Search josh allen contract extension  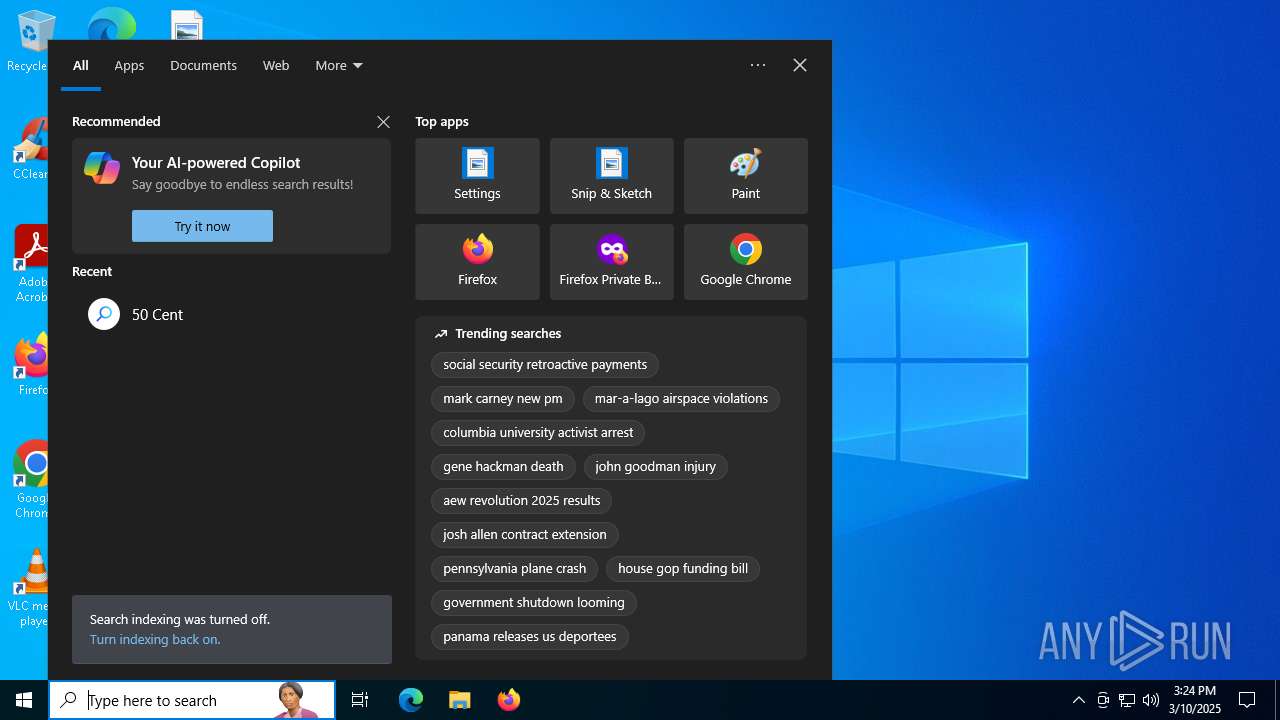[525, 534]
